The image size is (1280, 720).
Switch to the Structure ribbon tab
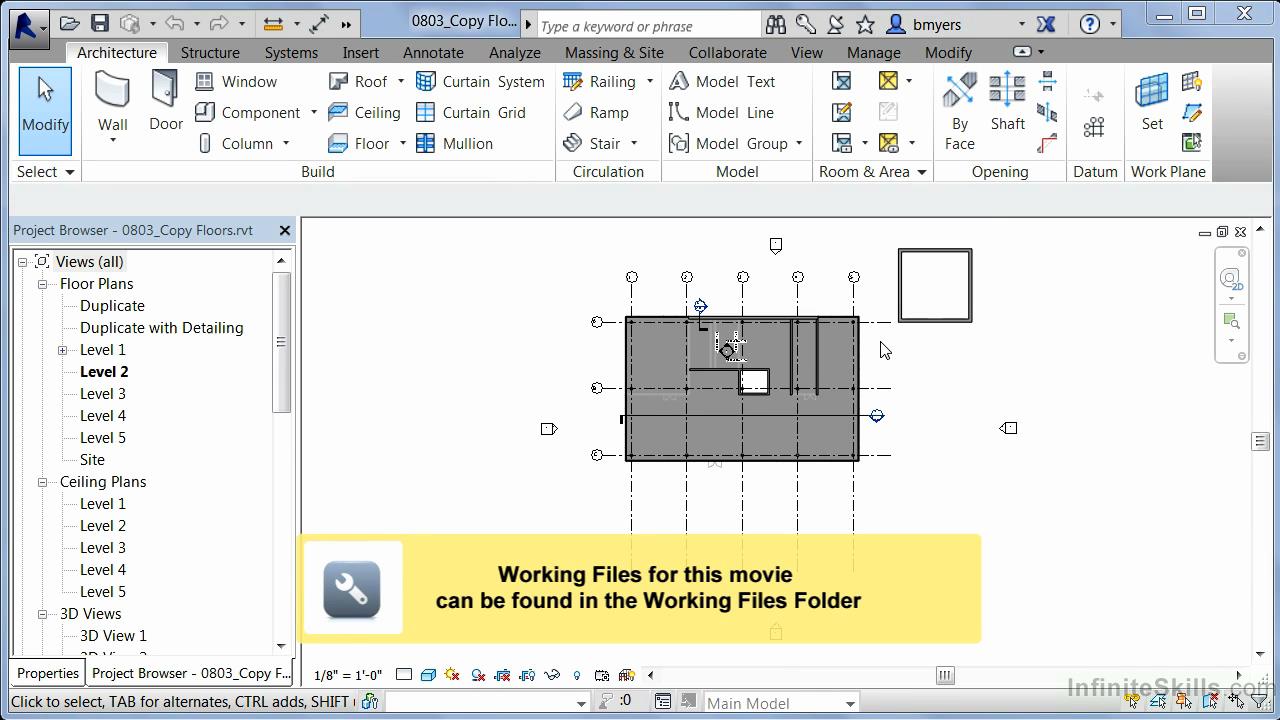click(x=210, y=52)
